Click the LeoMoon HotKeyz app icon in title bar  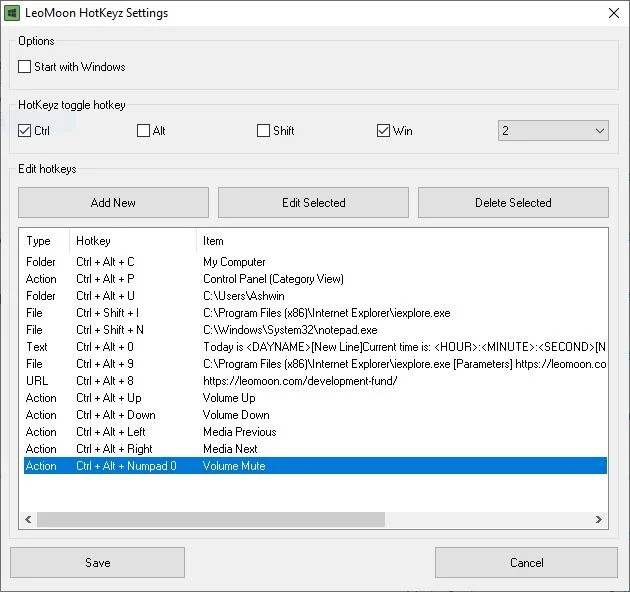pyautogui.click(x=13, y=13)
